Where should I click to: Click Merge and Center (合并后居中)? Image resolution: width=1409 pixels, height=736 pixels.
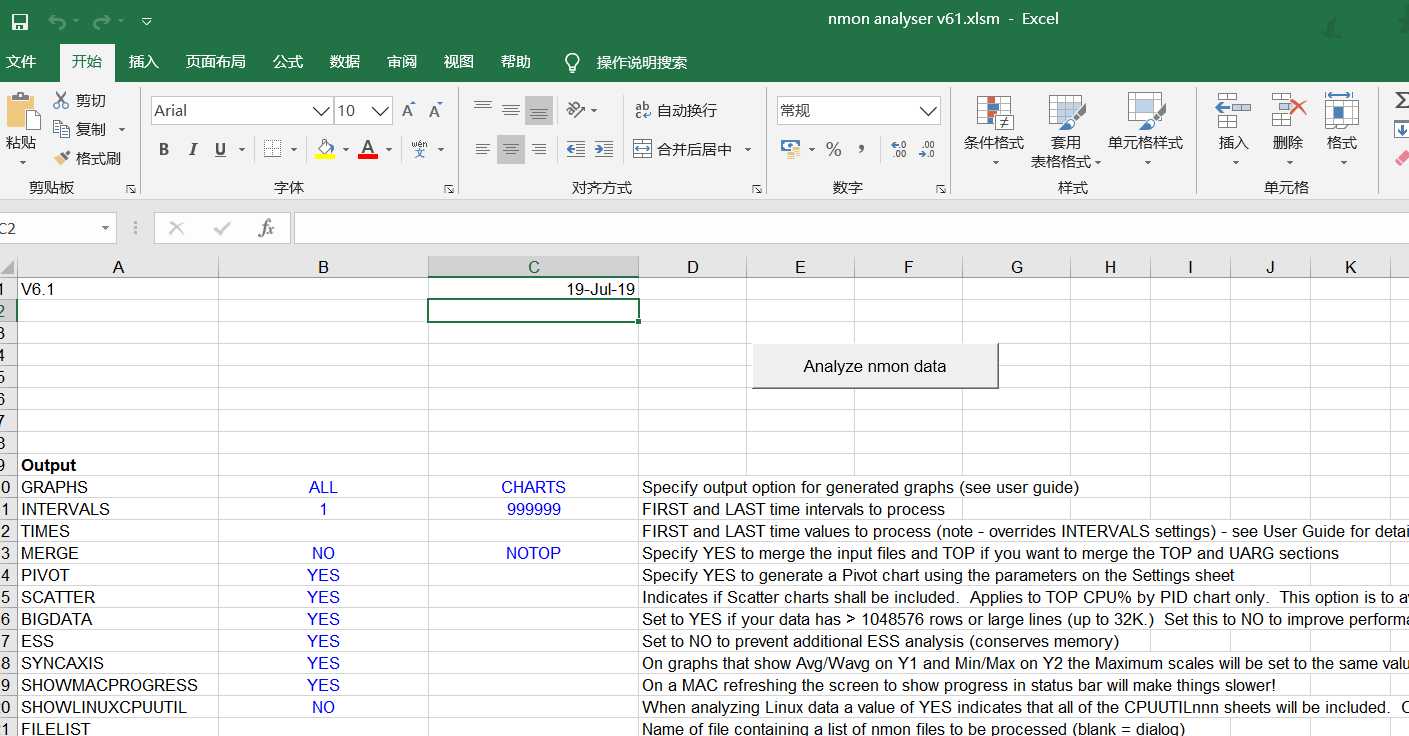684,150
